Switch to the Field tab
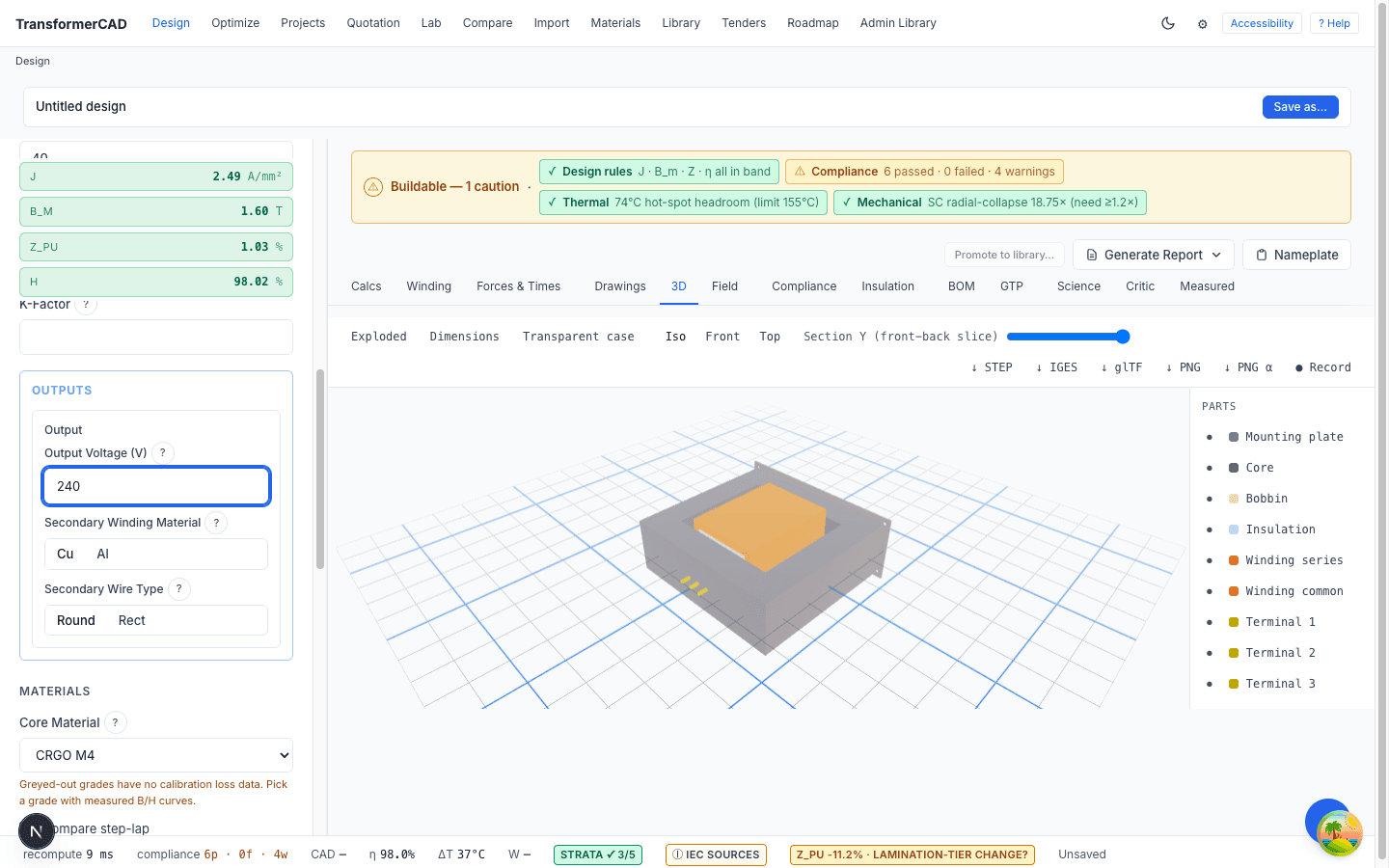This screenshot has width=1389, height=868. (x=724, y=286)
